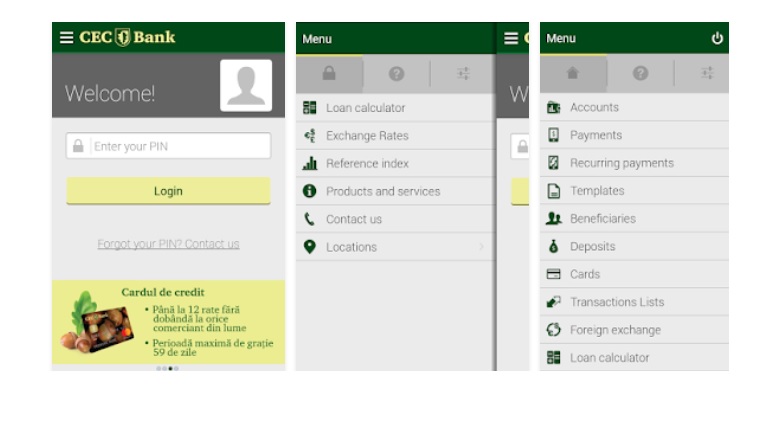Open Beneficiaries entry
Screen dimensions: 773x421
[634, 218]
